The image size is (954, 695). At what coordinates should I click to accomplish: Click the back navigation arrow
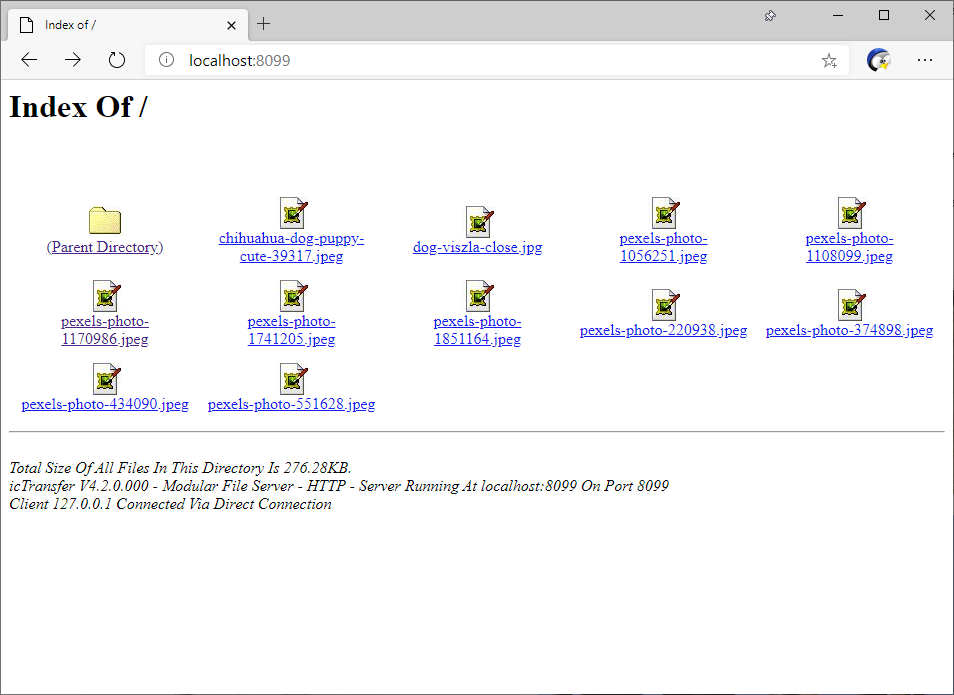tap(28, 60)
